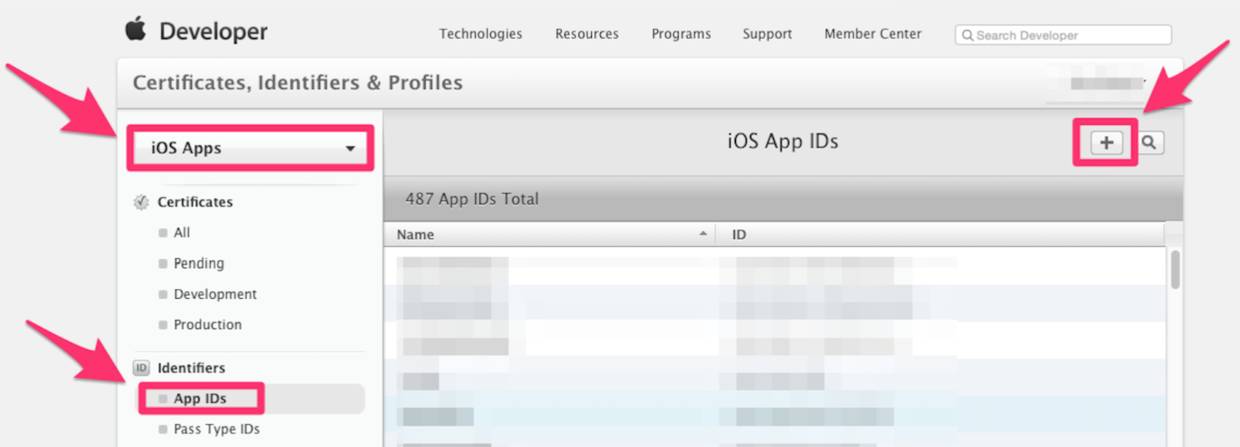Open the App IDs search magnifier
This screenshot has height=447, width=1240.
click(1149, 143)
